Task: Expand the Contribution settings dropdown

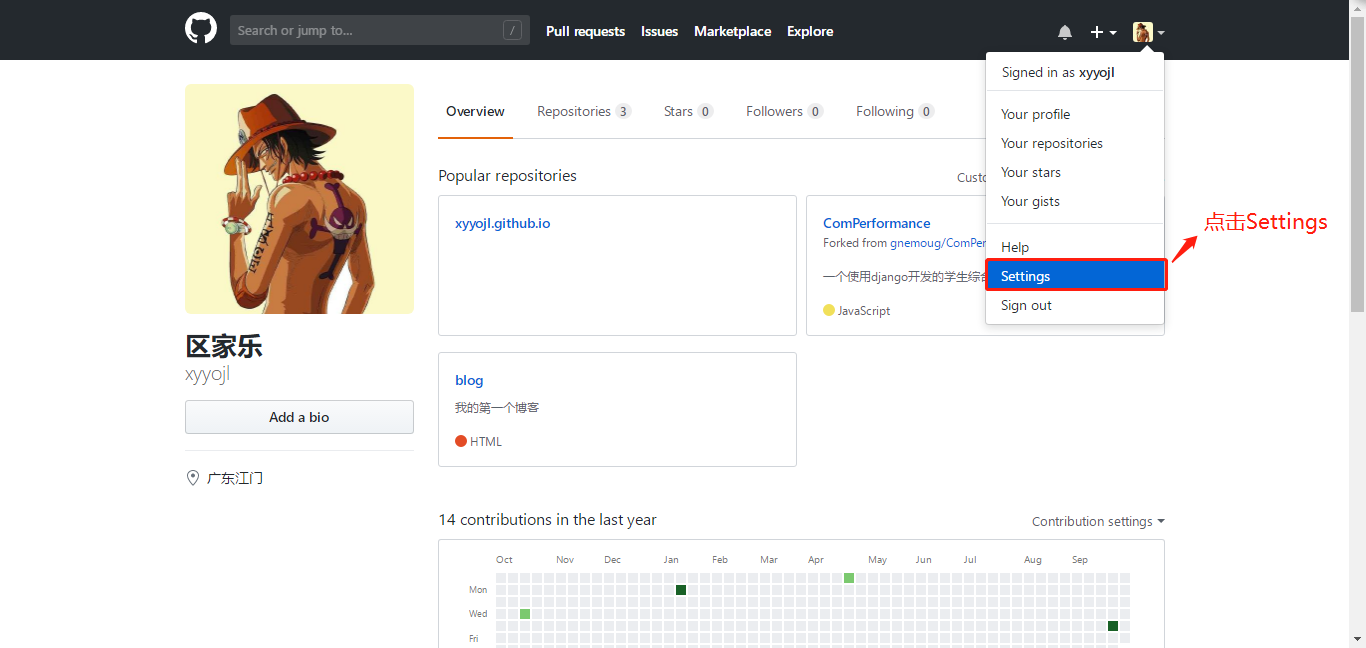Action: pyautogui.click(x=1098, y=521)
